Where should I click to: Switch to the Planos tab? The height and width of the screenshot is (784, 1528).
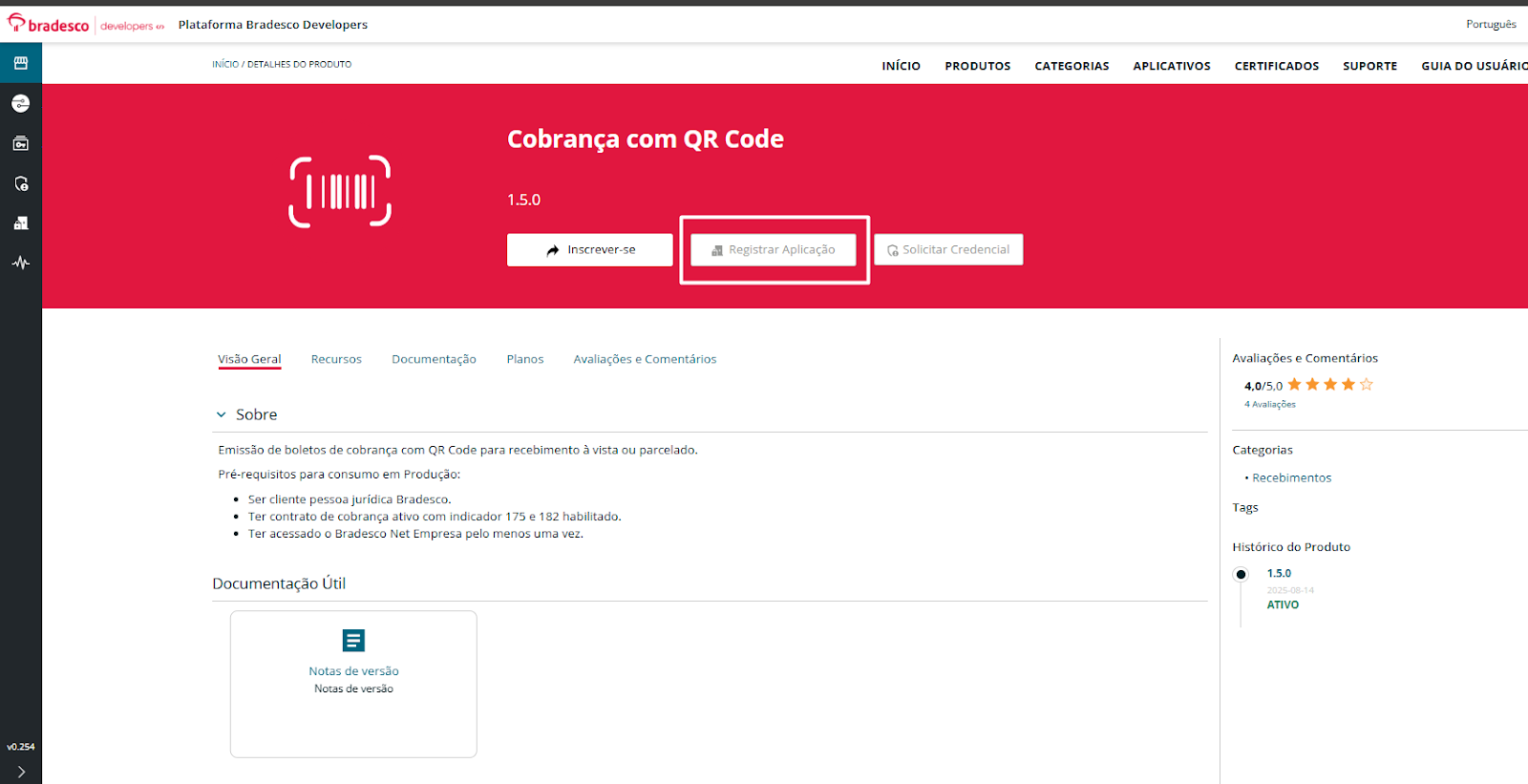(x=524, y=360)
